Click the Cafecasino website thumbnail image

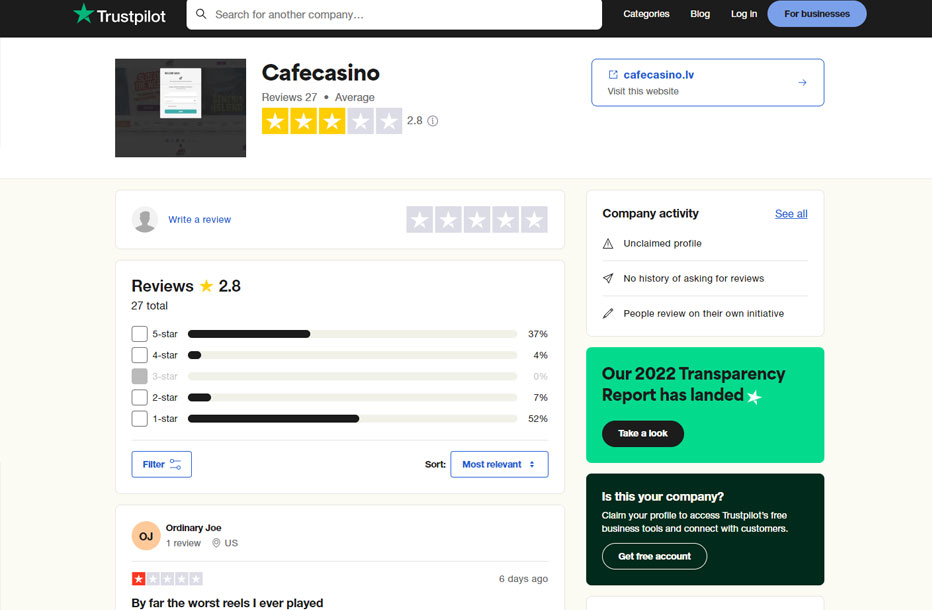coord(180,108)
